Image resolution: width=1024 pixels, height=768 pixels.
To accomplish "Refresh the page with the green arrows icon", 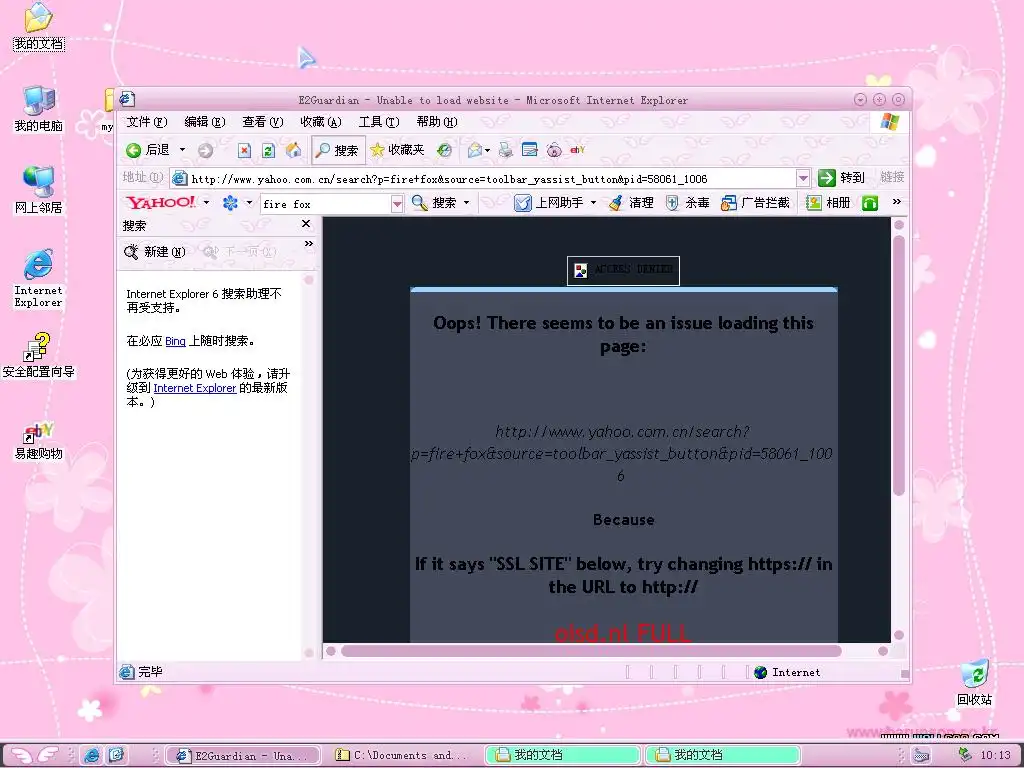I will 268,150.
